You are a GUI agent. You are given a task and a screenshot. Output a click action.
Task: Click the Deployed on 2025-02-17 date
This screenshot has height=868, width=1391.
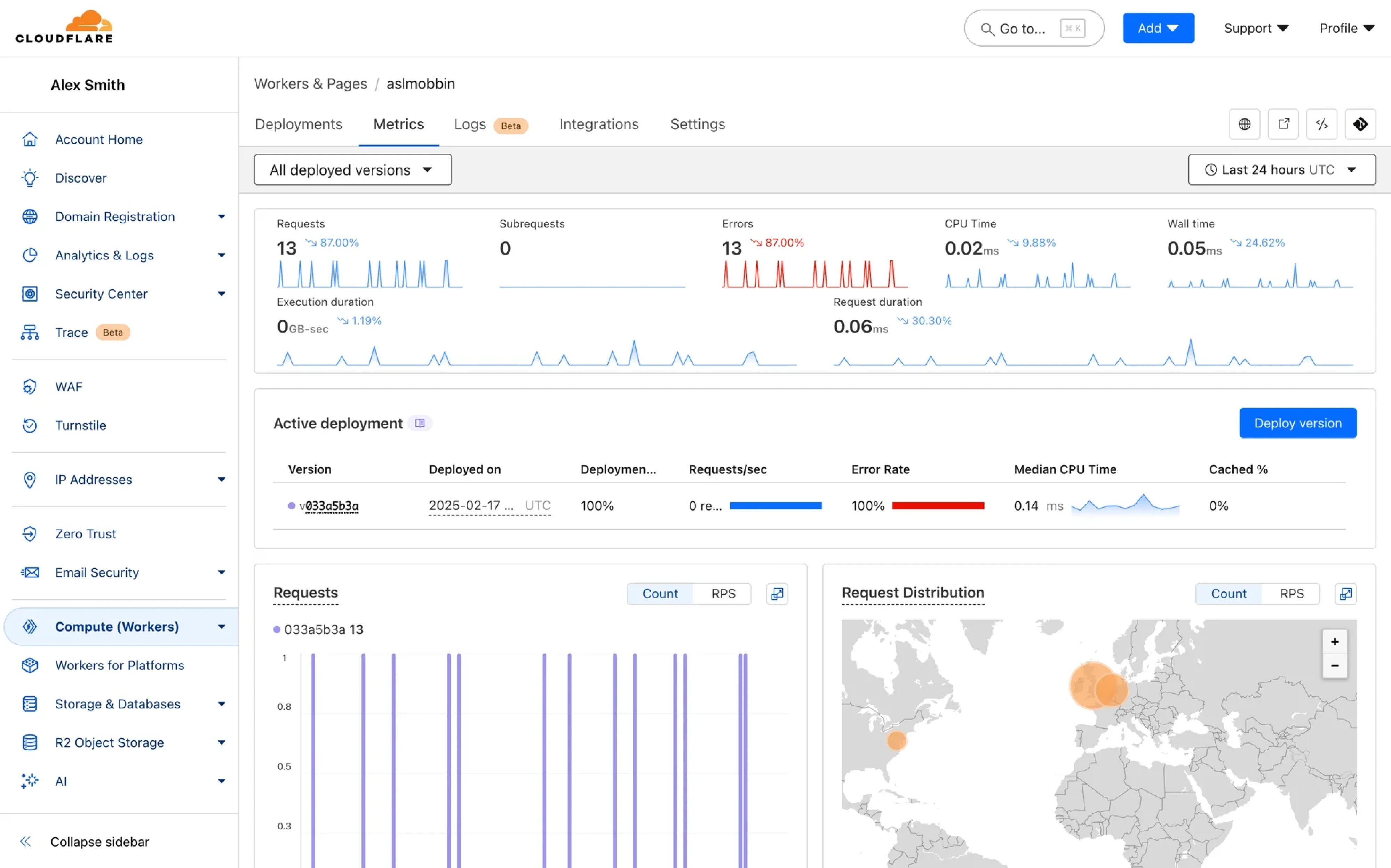click(x=489, y=506)
